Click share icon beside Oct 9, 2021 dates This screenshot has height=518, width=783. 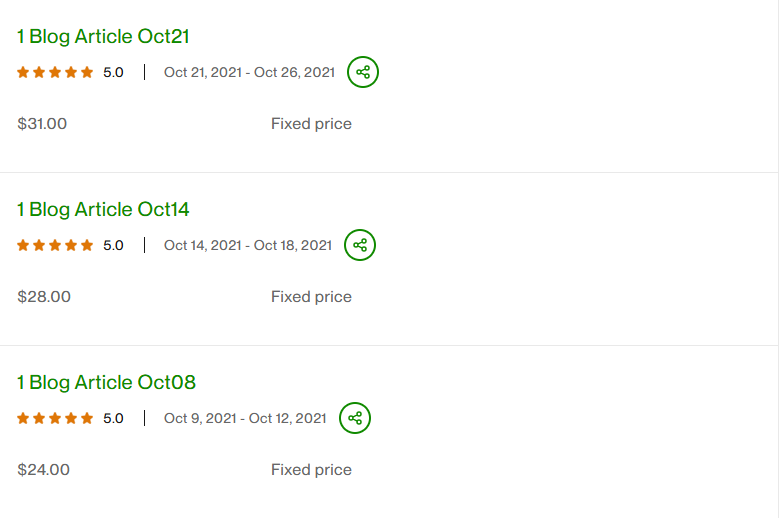pos(355,418)
